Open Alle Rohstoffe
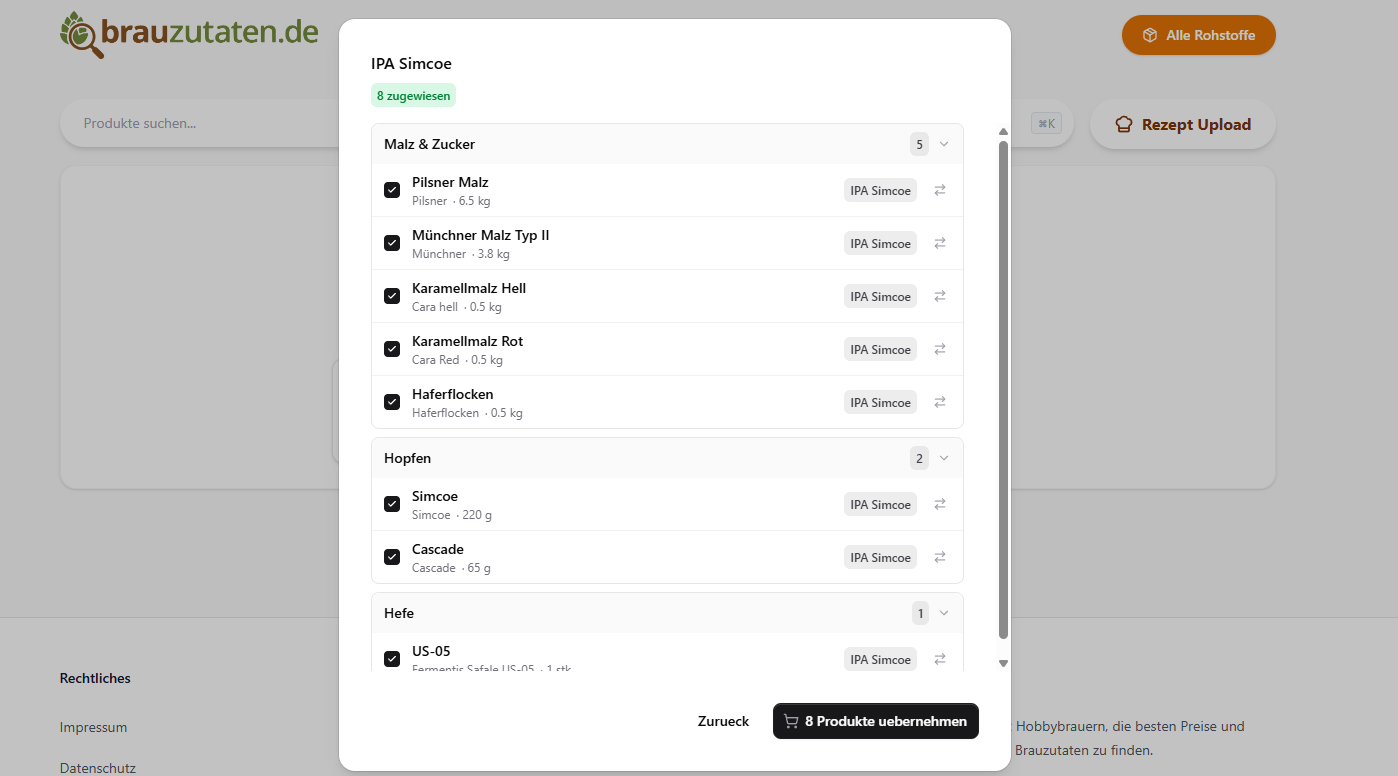 click(1198, 35)
